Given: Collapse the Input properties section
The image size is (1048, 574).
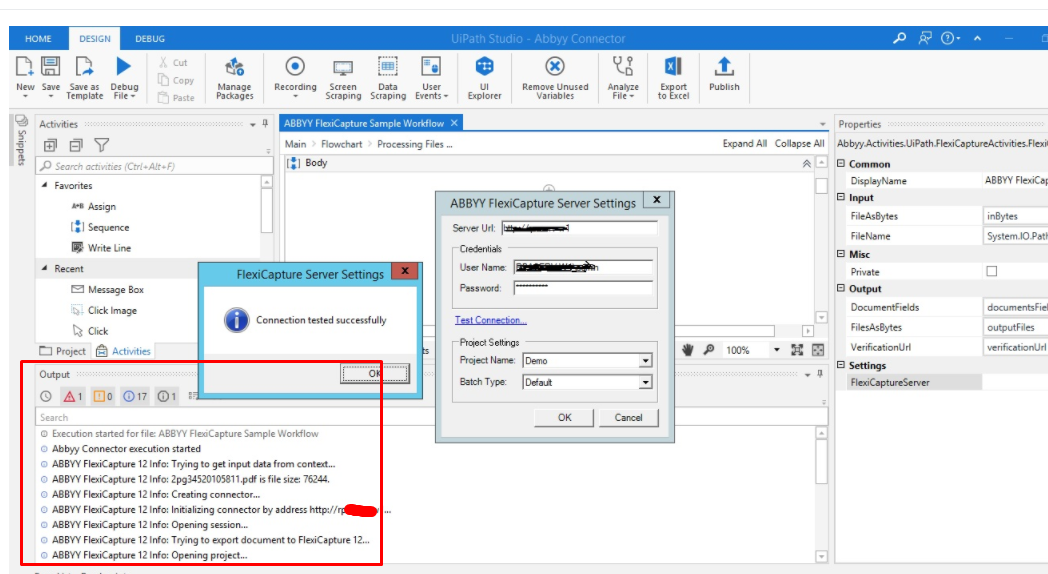Looking at the screenshot, I should [841, 196].
